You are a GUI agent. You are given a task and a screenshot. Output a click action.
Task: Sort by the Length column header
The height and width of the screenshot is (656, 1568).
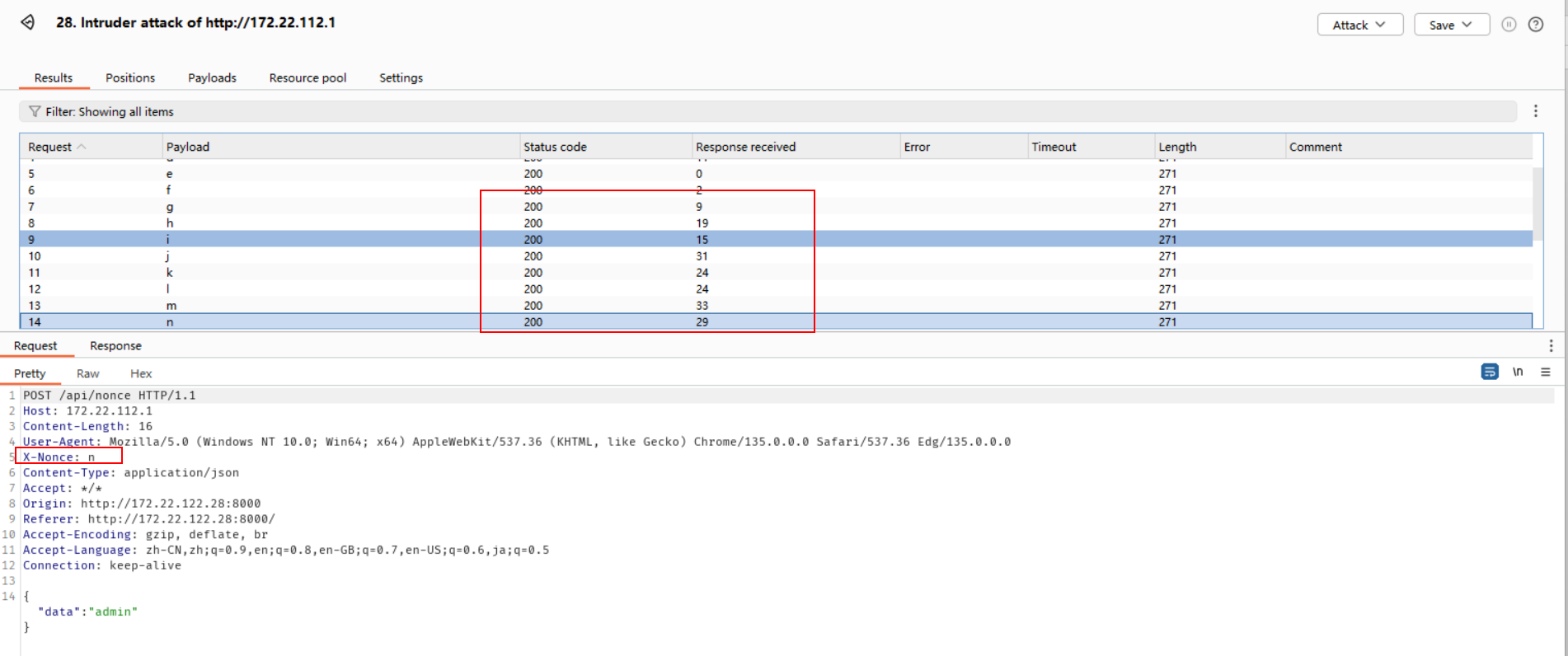tap(1219, 147)
